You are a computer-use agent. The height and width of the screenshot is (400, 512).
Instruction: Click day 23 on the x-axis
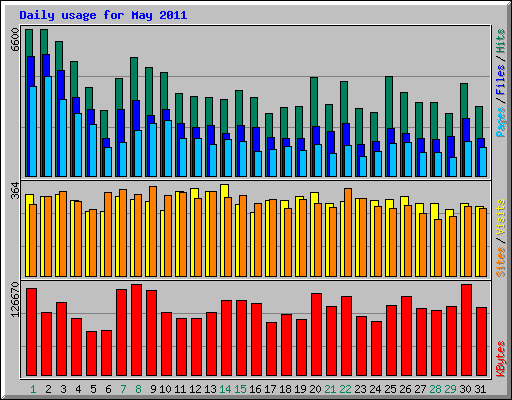pos(360,389)
